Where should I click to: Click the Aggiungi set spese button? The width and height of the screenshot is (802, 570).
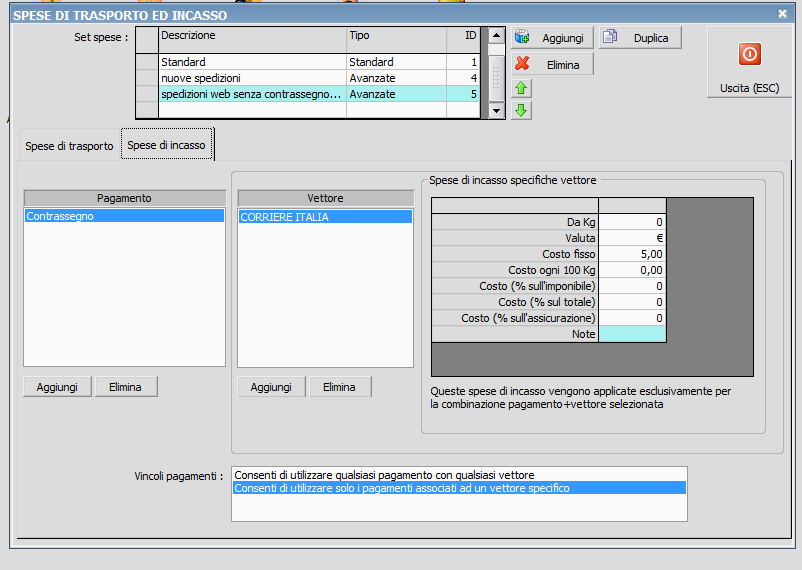tap(552, 38)
